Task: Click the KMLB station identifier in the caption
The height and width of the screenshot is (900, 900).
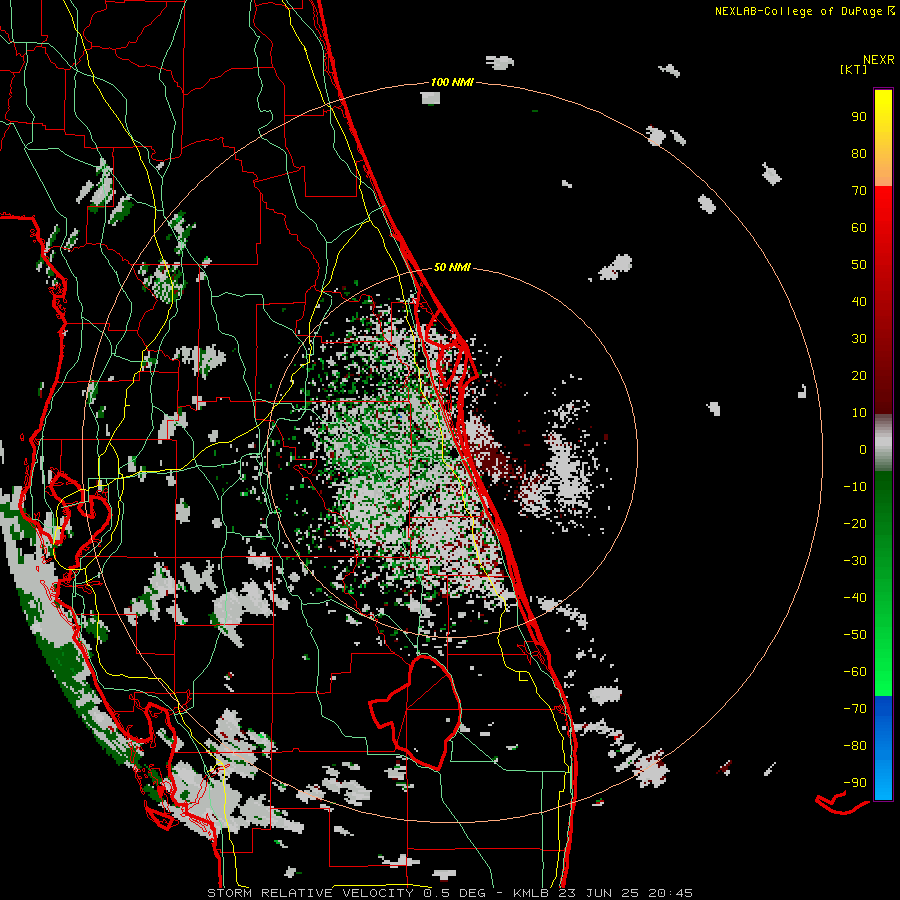Action: [531, 893]
